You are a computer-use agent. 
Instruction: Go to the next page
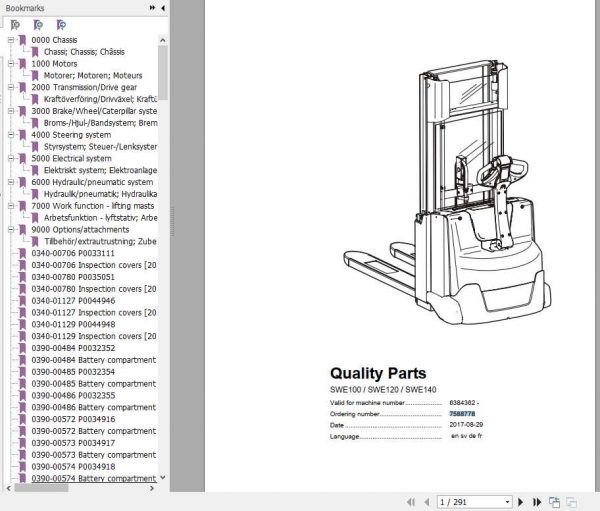tap(520, 502)
